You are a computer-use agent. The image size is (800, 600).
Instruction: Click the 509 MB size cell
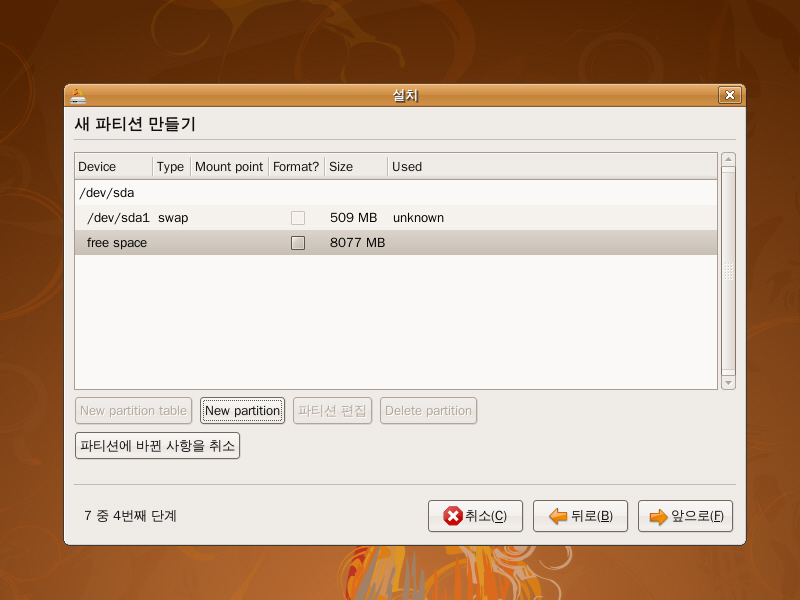coord(354,218)
